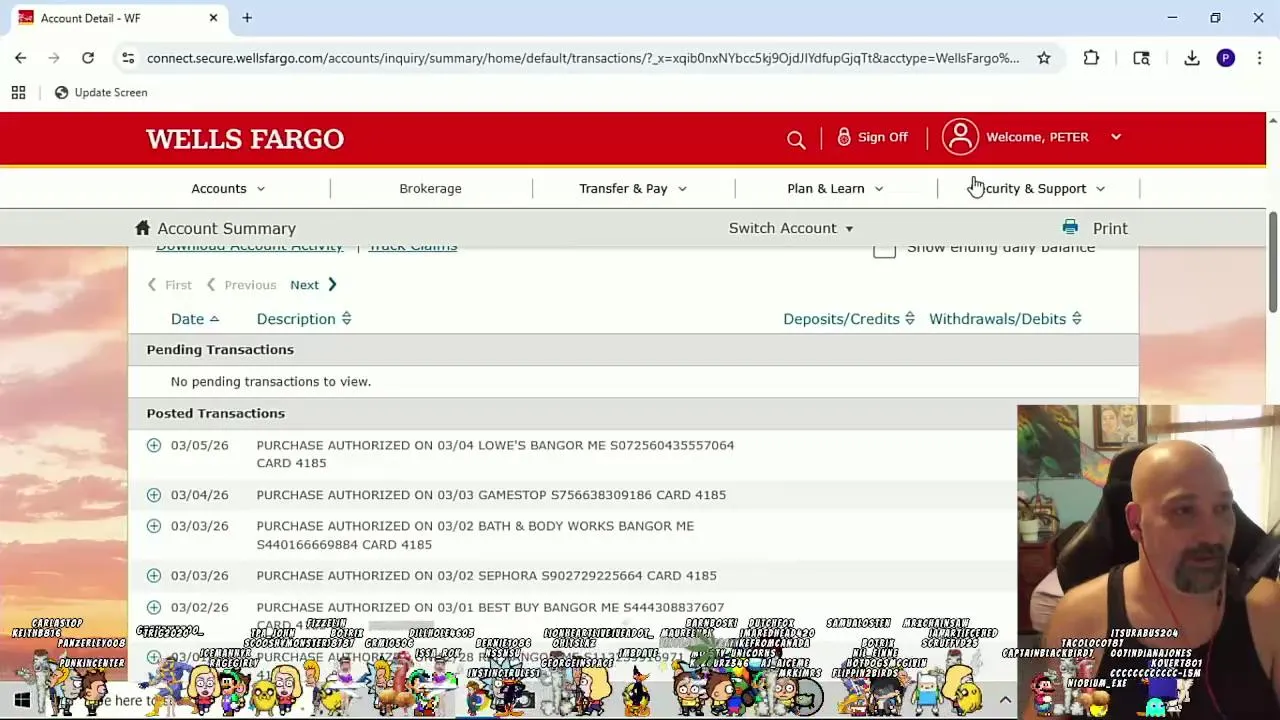This screenshot has height=720, width=1280.
Task: Click the Sign Off lock icon
Action: tap(844, 137)
